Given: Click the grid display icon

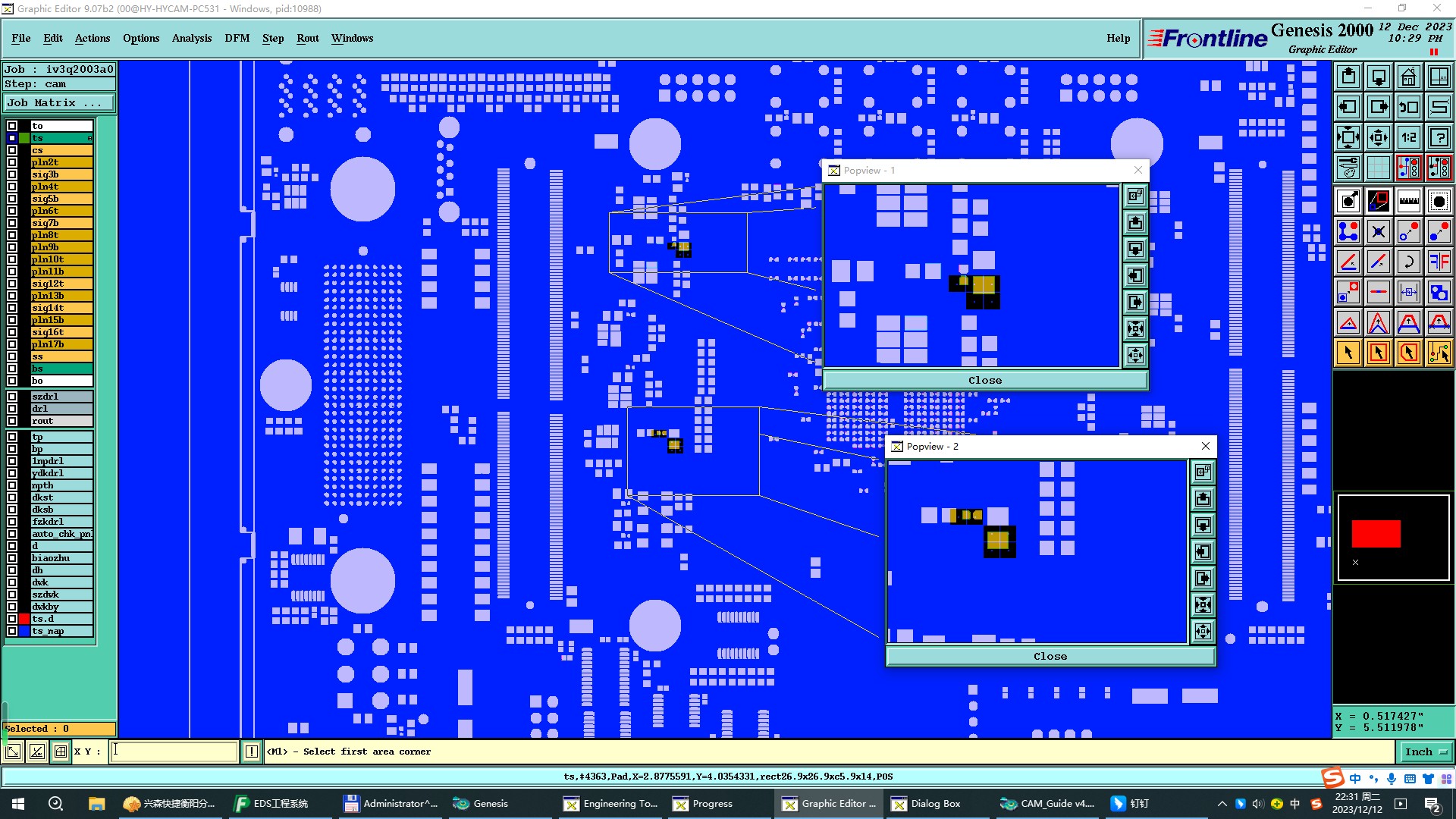Looking at the screenshot, I should click(1378, 168).
